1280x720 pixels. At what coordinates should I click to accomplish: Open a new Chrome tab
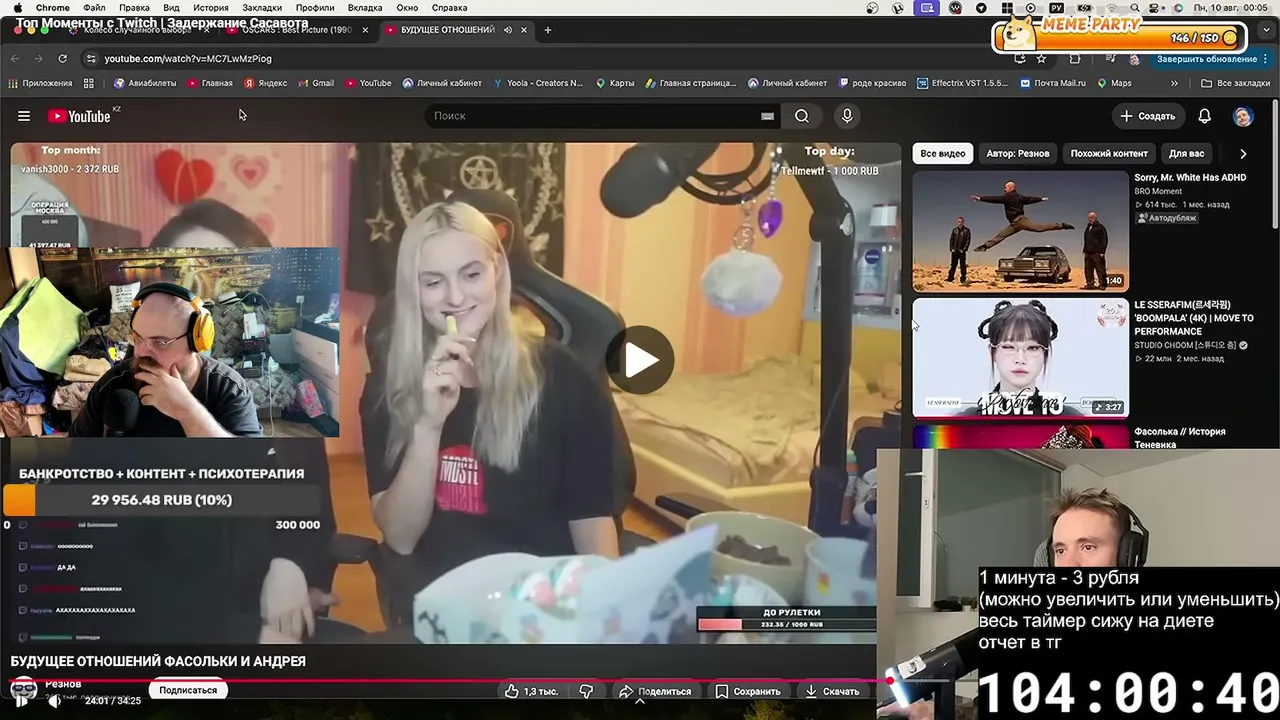click(547, 30)
